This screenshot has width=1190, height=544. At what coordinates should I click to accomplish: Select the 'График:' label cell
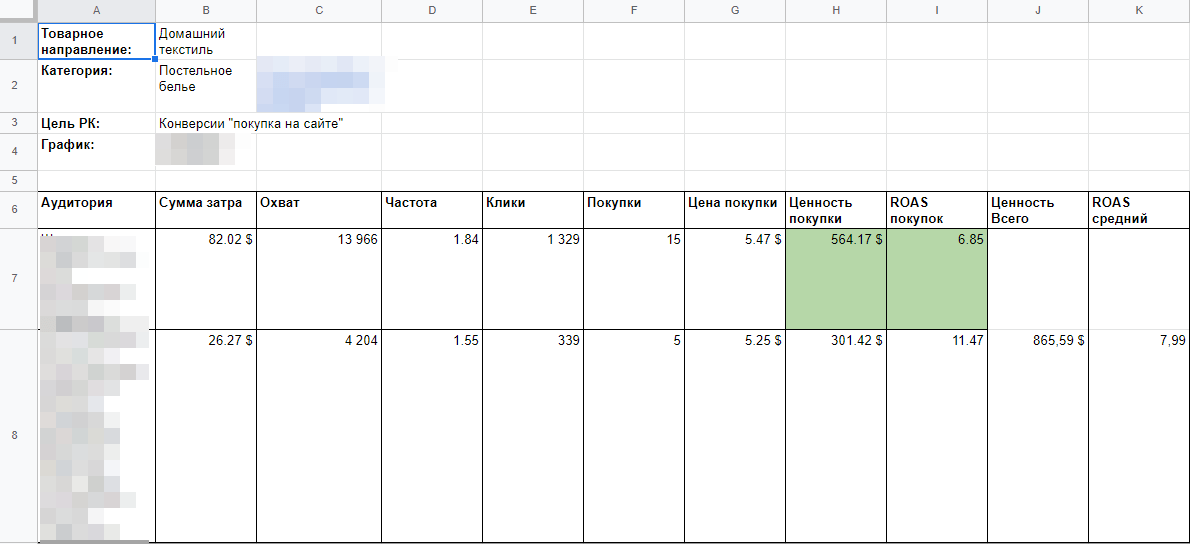(x=96, y=151)
